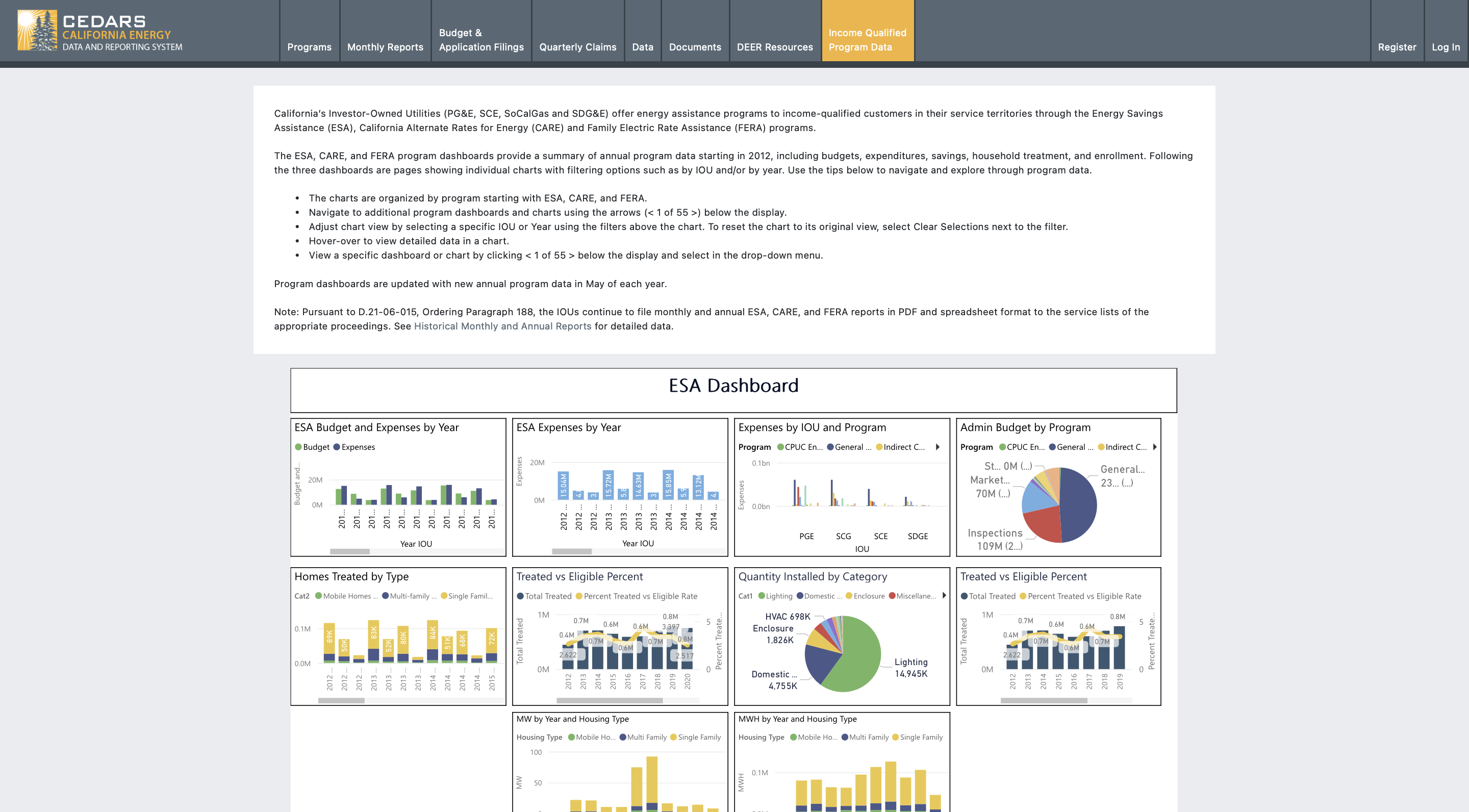Toggle Multi Family series in MWH chart legend
This screenshot has height=812, width=1469.
(x=845, y=738)
